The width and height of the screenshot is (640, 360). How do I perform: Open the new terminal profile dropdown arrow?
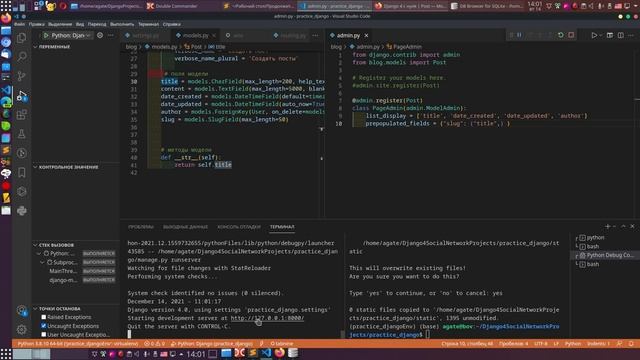coord(614,226)
